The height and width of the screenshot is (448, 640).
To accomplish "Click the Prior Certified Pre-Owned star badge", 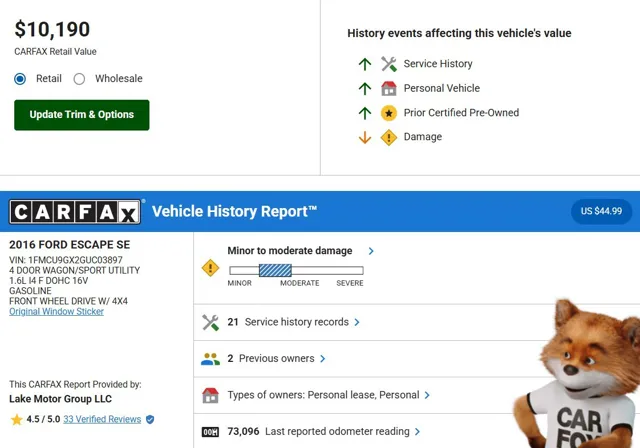I will [389, 113].
